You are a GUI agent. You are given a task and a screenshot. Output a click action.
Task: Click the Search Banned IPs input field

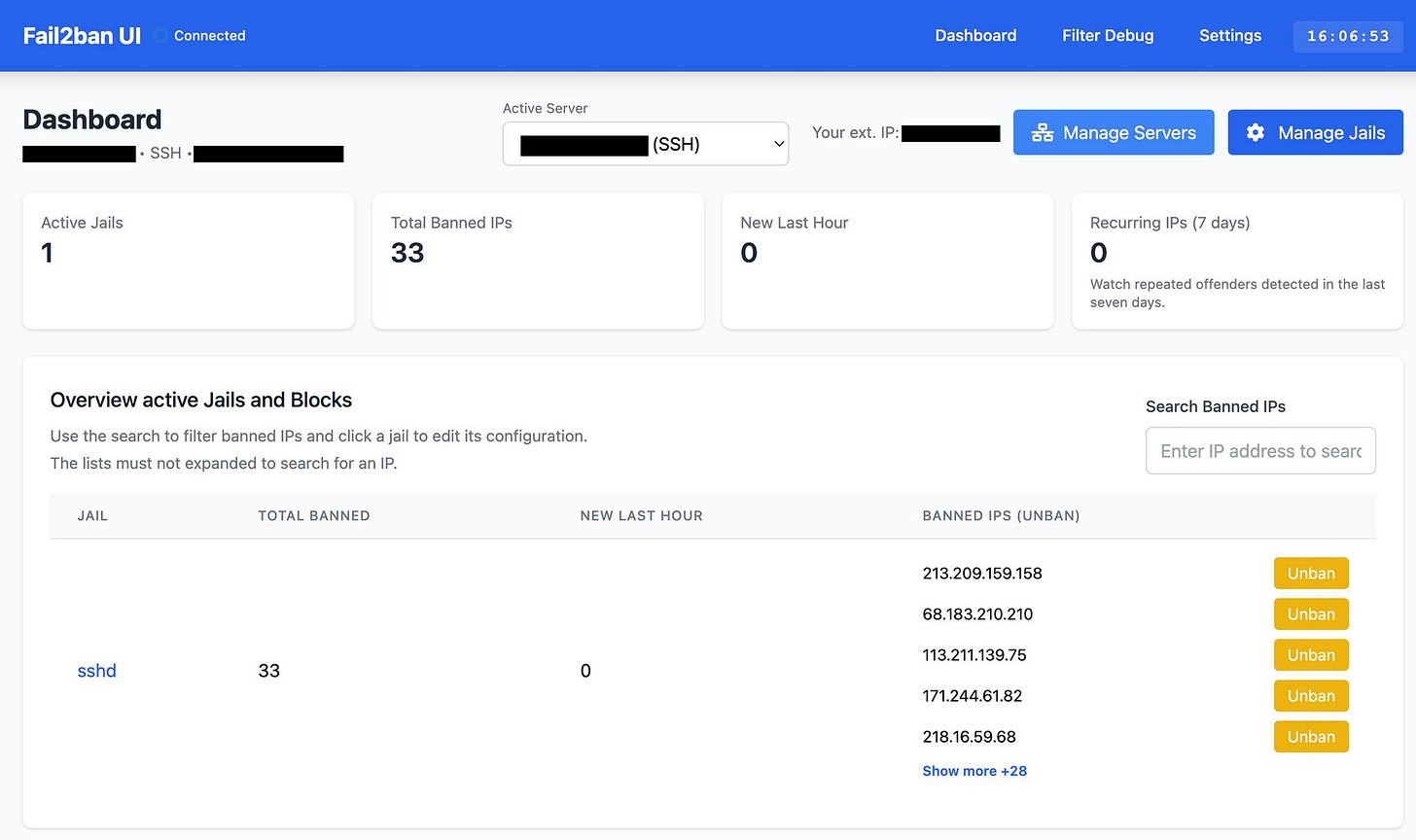pos(1260,450)
